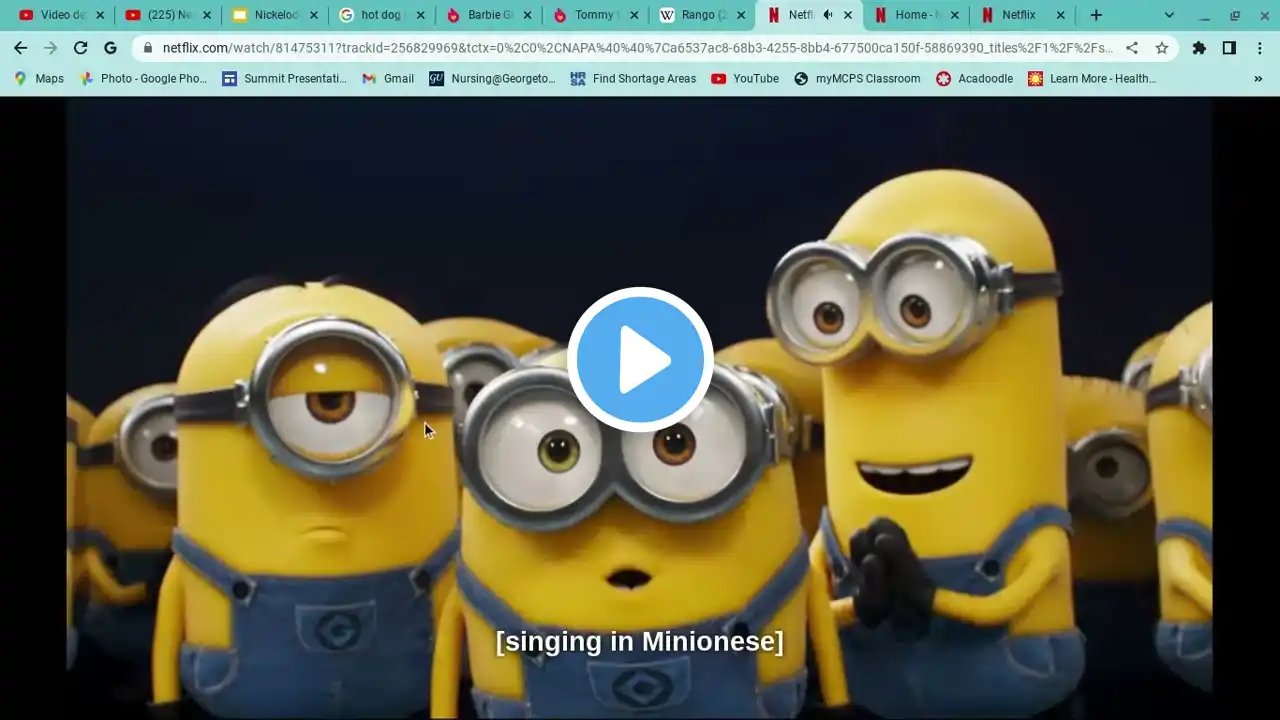The height and width of the screenshot is (720, 1280).
Task: Switch to the hot dog Google search tab
Action: pyautogui.click(x=381, y=15)
